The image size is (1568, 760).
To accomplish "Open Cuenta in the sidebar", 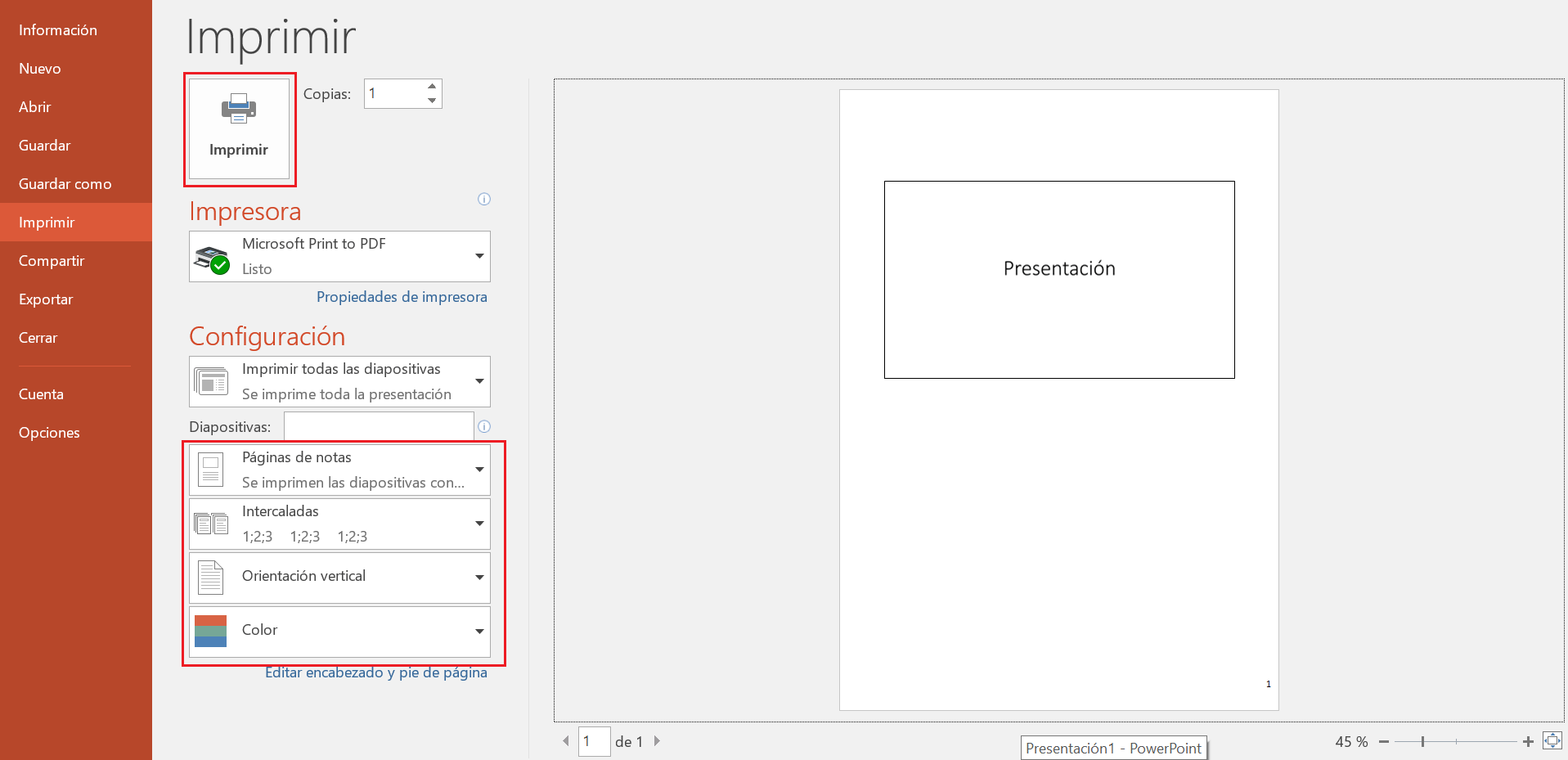I will pyautogui.click(x=76, y=394).
